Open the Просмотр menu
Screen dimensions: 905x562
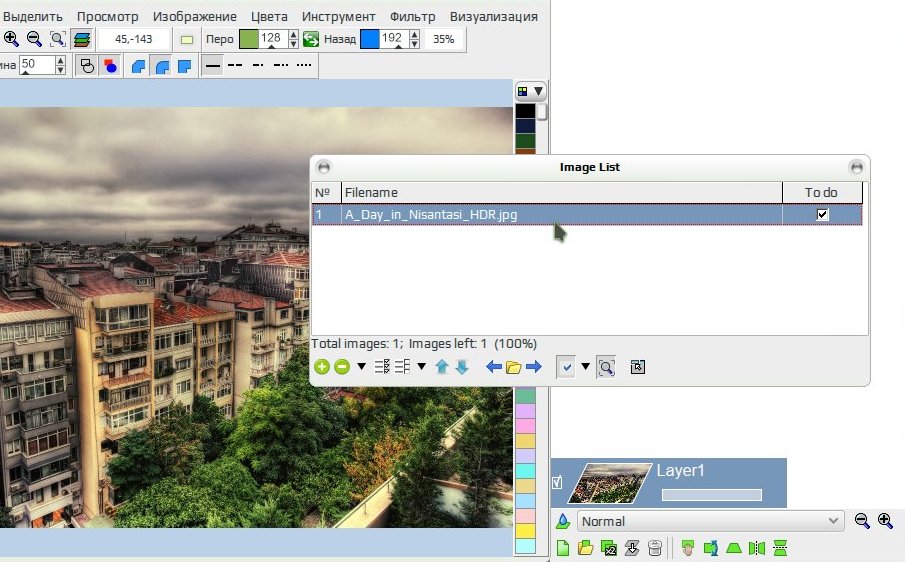click(x=107, y=17)
